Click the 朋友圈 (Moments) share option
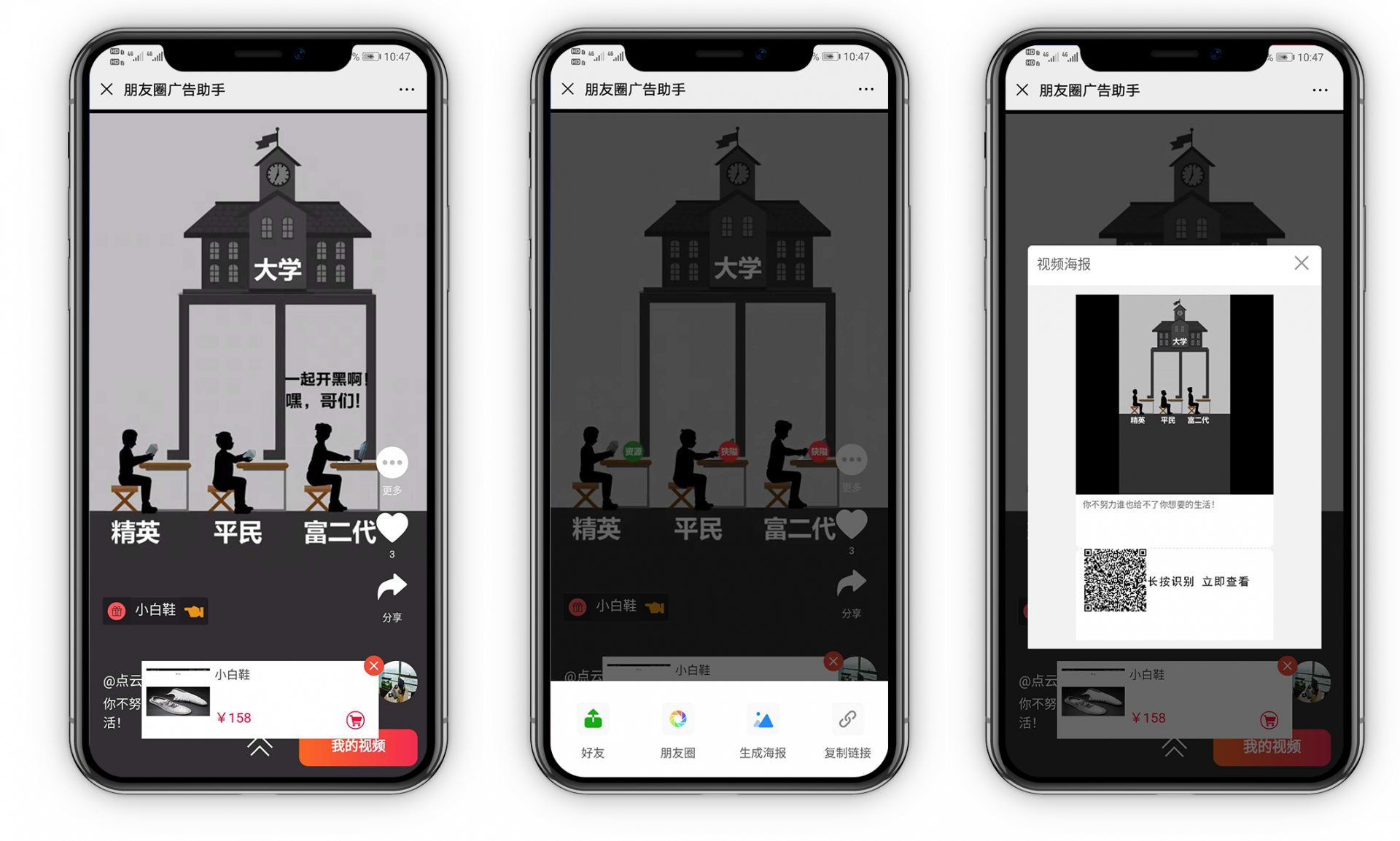The image size is (1400, 841). pyautogui.click(x=673, y=729)
